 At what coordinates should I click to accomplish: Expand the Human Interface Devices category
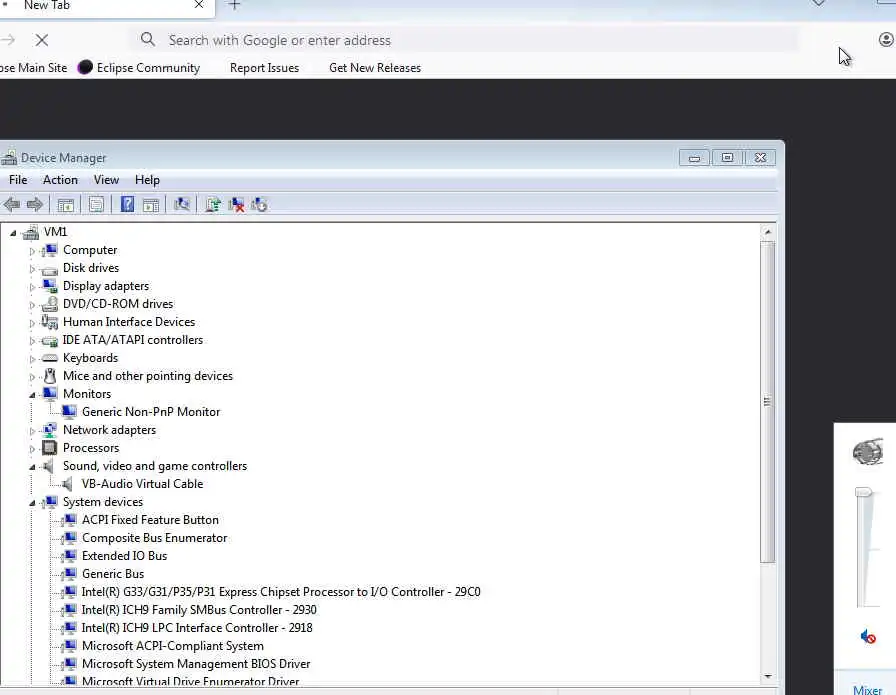click(x=32, y=323)
